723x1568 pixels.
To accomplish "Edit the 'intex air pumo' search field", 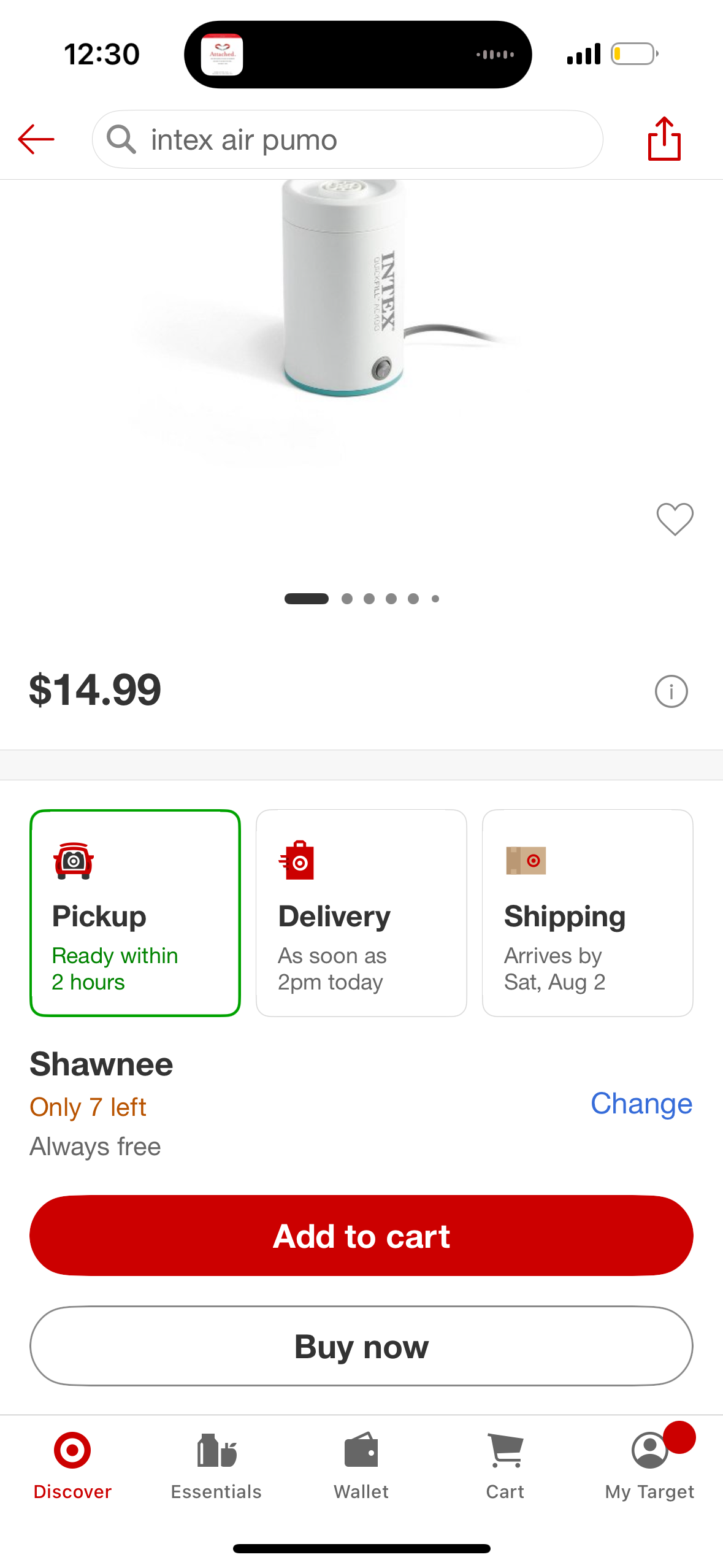I will [348, 139].
